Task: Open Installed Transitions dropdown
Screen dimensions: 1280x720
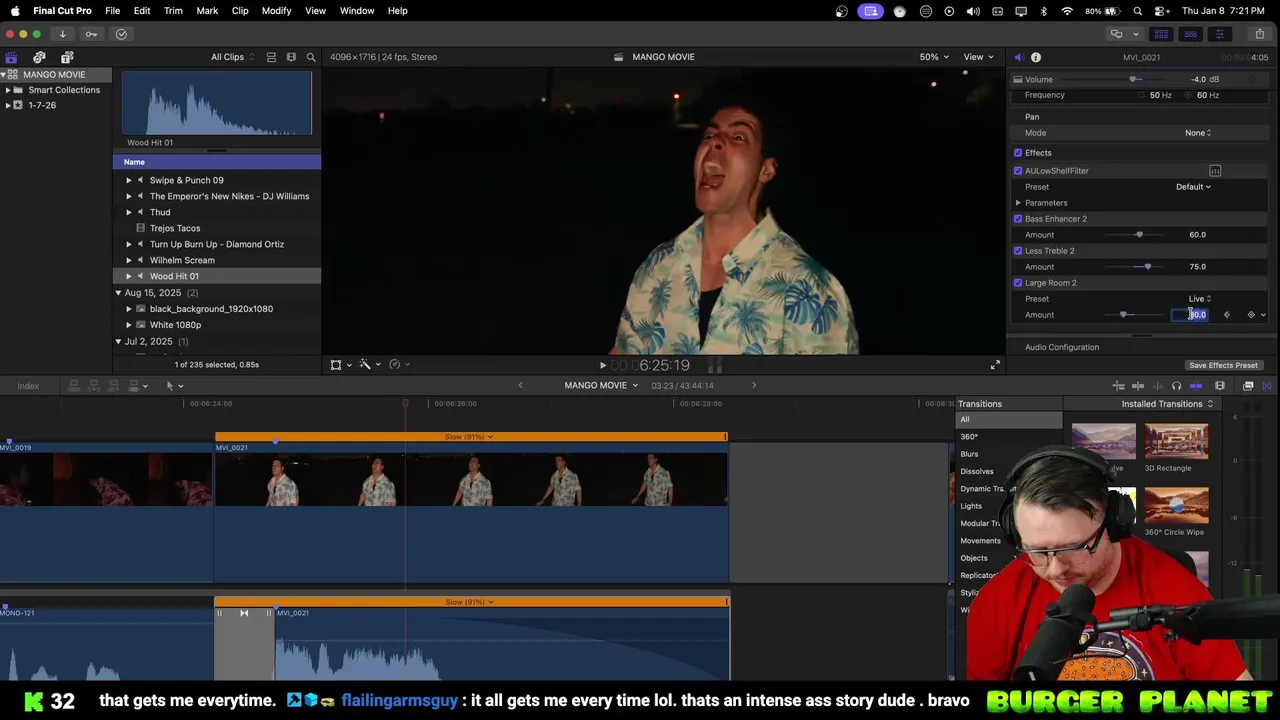Action: pyautogui.click(x=1167, y=404)
